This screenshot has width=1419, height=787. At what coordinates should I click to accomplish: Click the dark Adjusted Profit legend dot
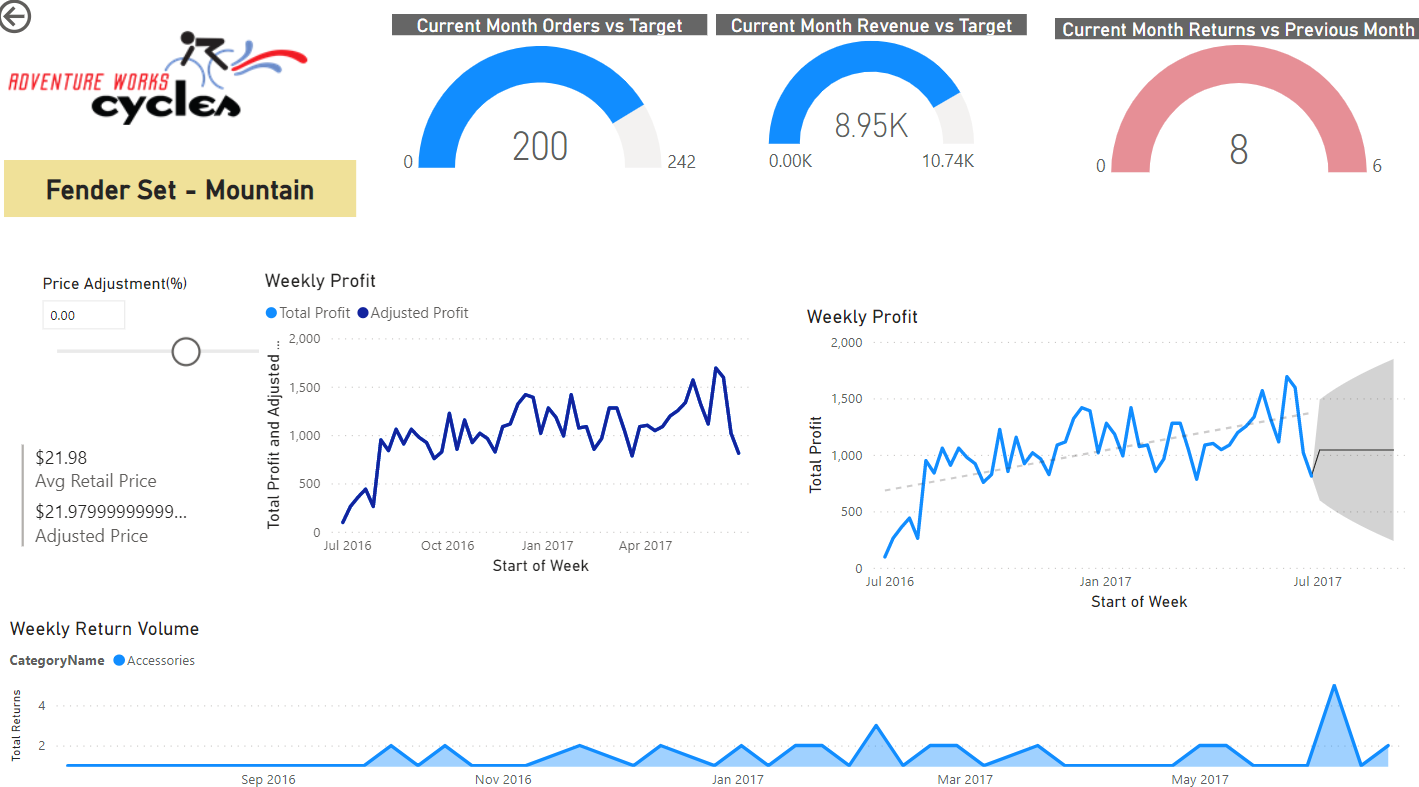click(362, 313)
